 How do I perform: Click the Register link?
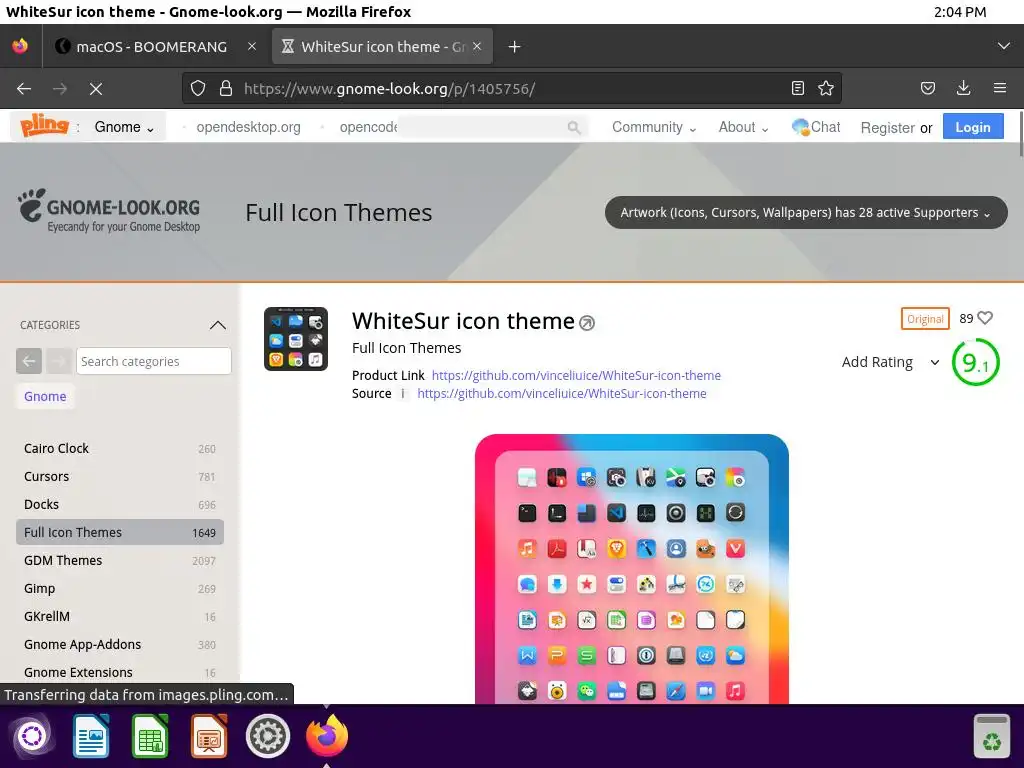(887, 127)
